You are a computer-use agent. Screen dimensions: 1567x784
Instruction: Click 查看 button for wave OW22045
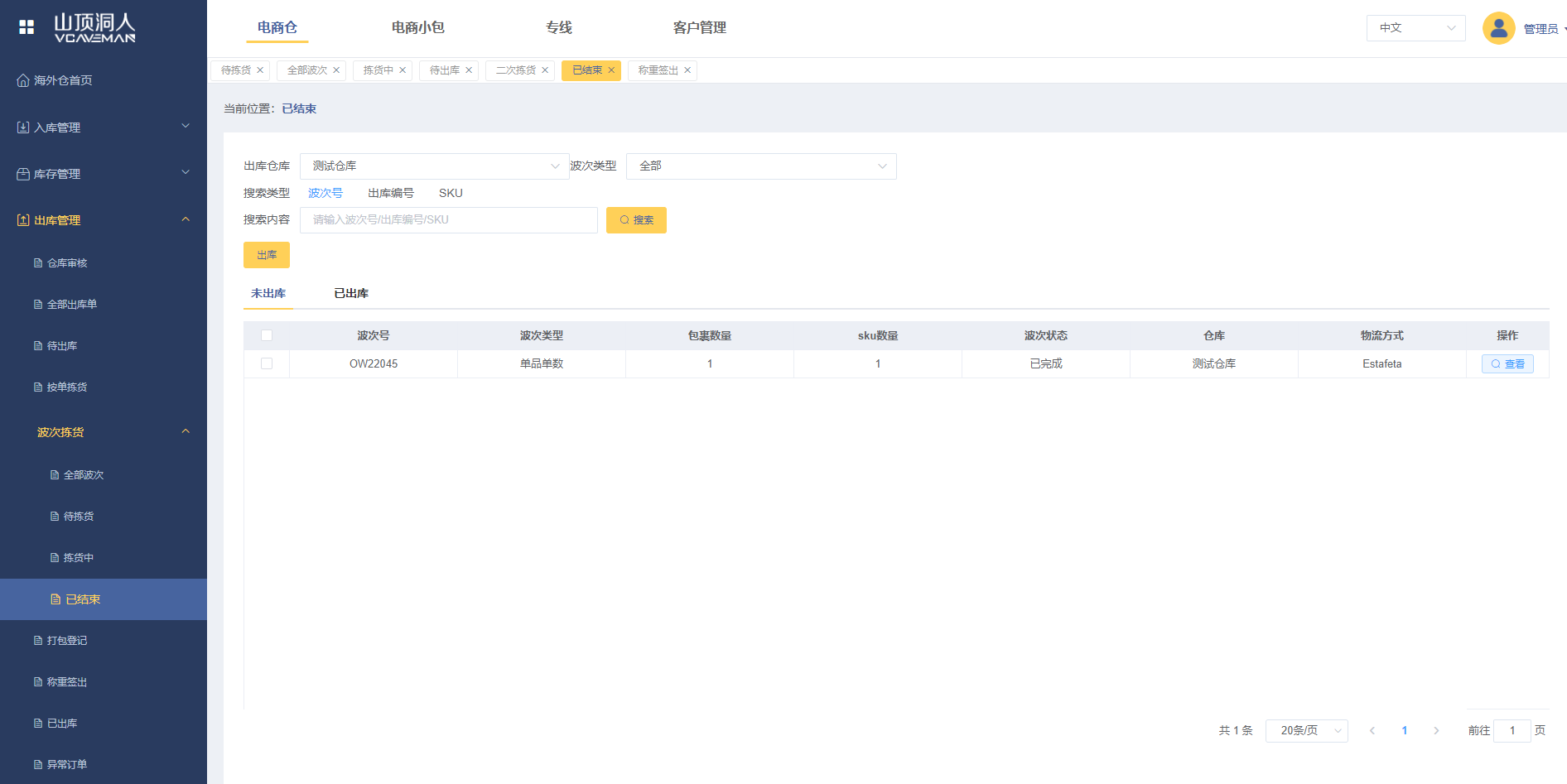1507,364
